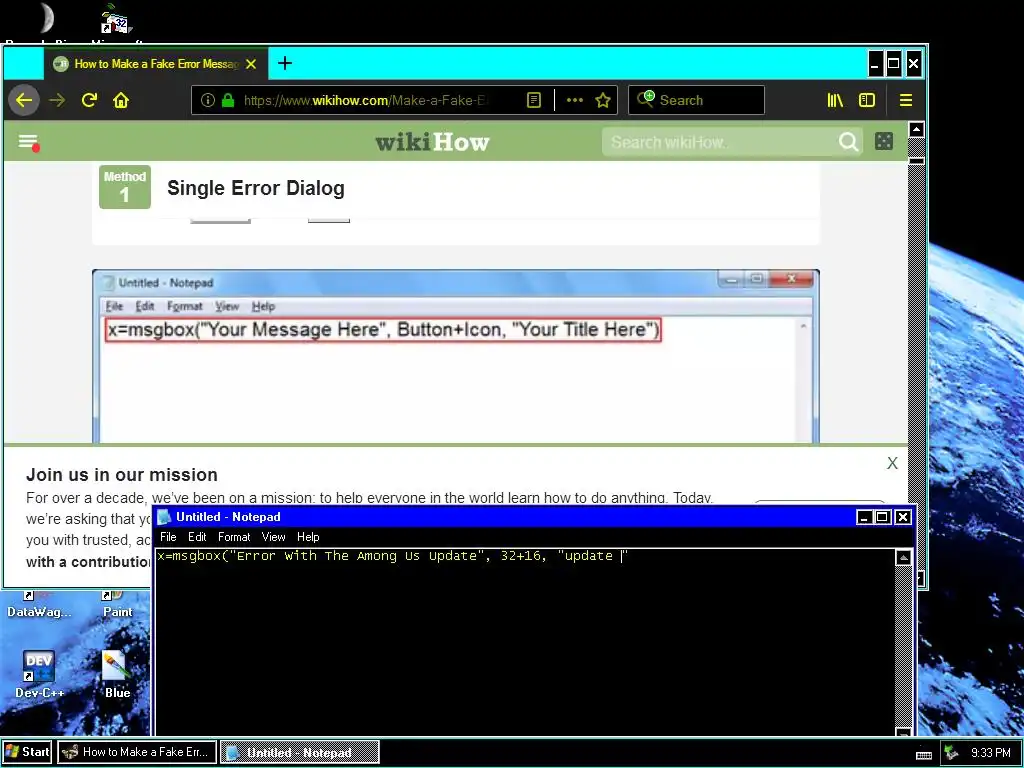The image size is (1024, 768).
Task: Click the browser forward arrow
Action: (x=57, y=101)
